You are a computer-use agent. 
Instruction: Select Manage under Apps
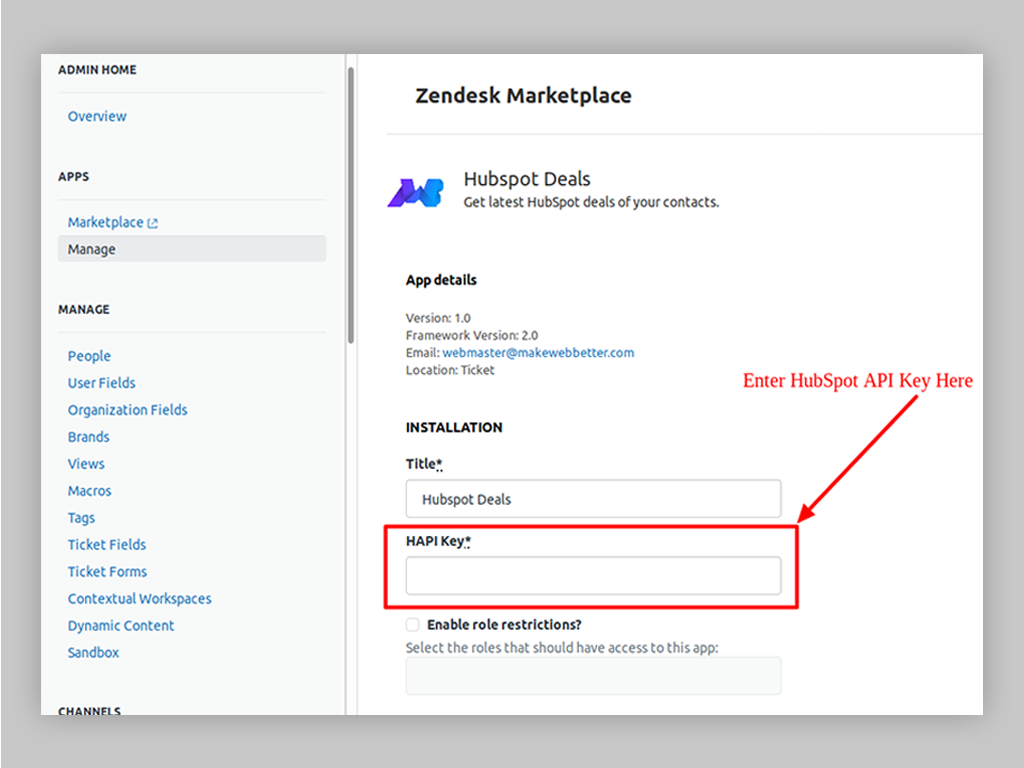pyautogui.click(x=92, y=249)
